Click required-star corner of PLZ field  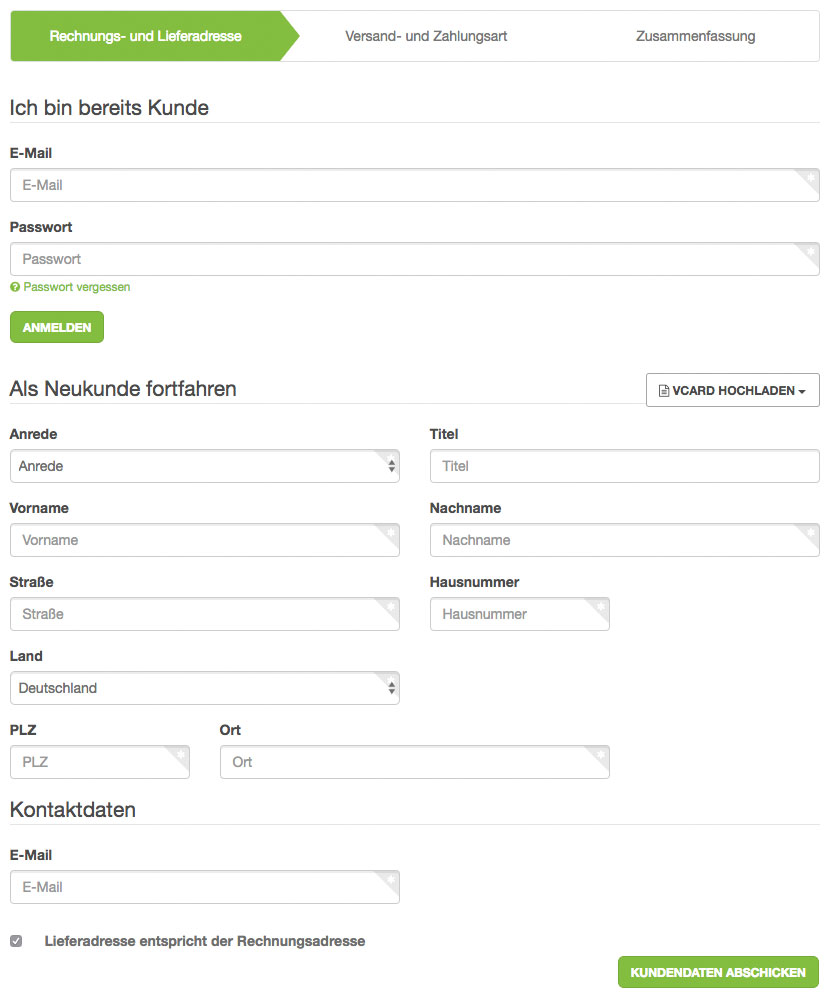point(181,754)
